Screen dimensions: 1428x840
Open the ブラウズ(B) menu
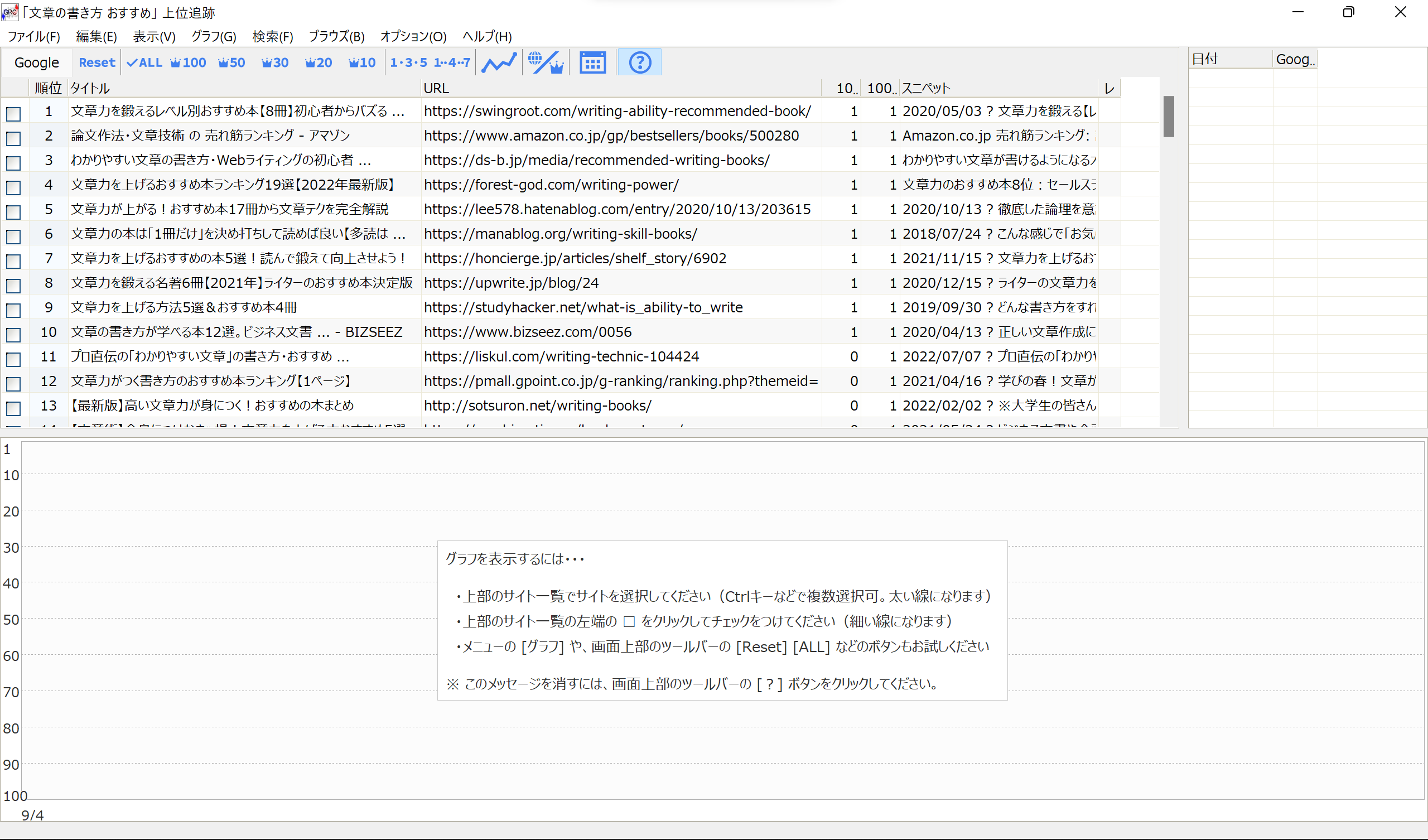pyautogui.click(x=335, y=36)
